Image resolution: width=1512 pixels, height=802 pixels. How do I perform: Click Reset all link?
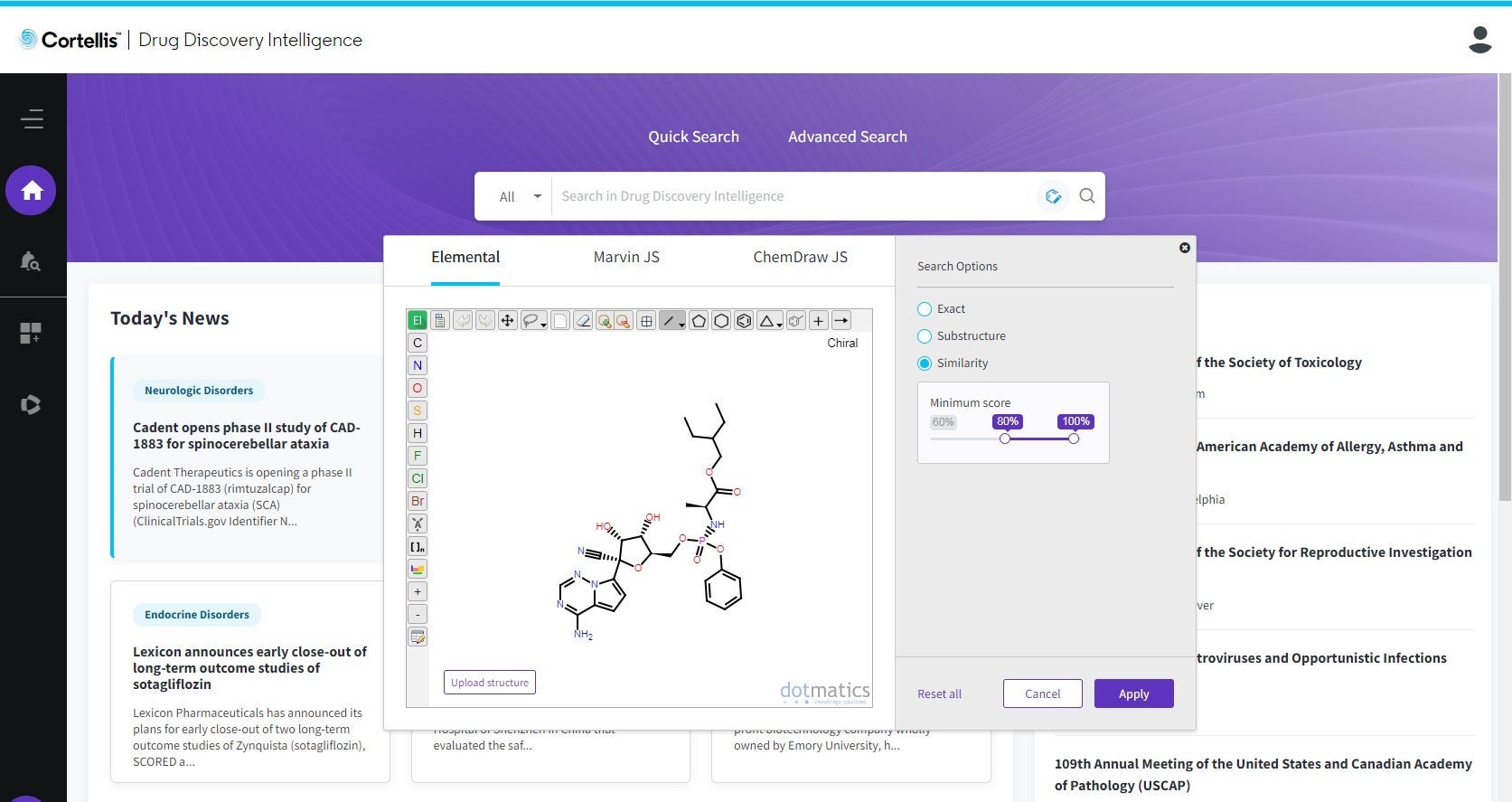click(939, 694)
